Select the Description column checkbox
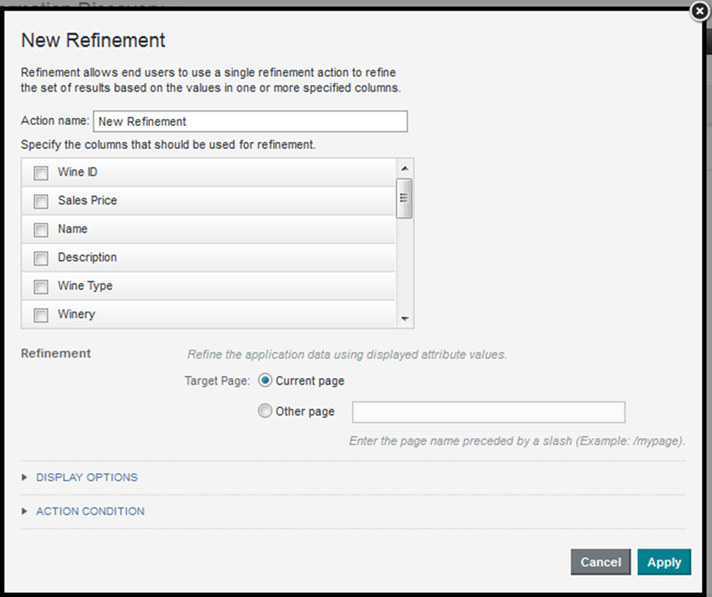712x597 pixels. coord(41,258)
